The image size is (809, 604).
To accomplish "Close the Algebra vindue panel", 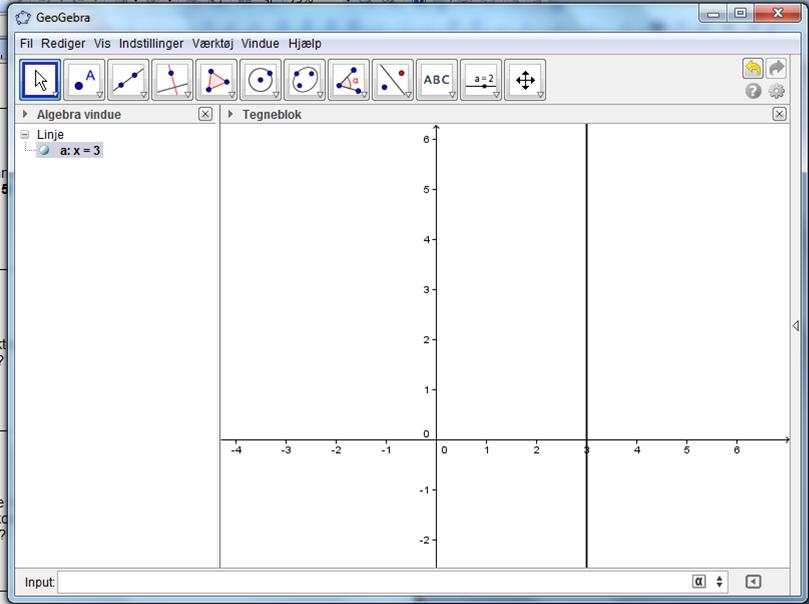I will 205,114.
